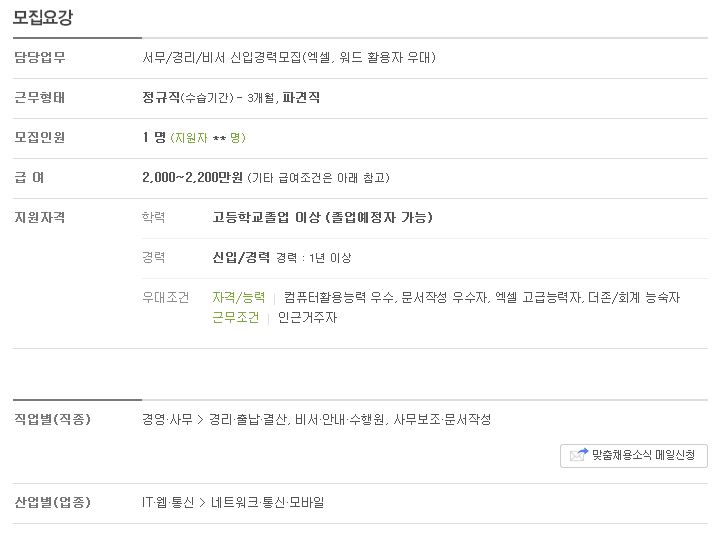724x543 pixels.
Task: Click the 정규직 employment type text
Action: (x=161, y=97)
